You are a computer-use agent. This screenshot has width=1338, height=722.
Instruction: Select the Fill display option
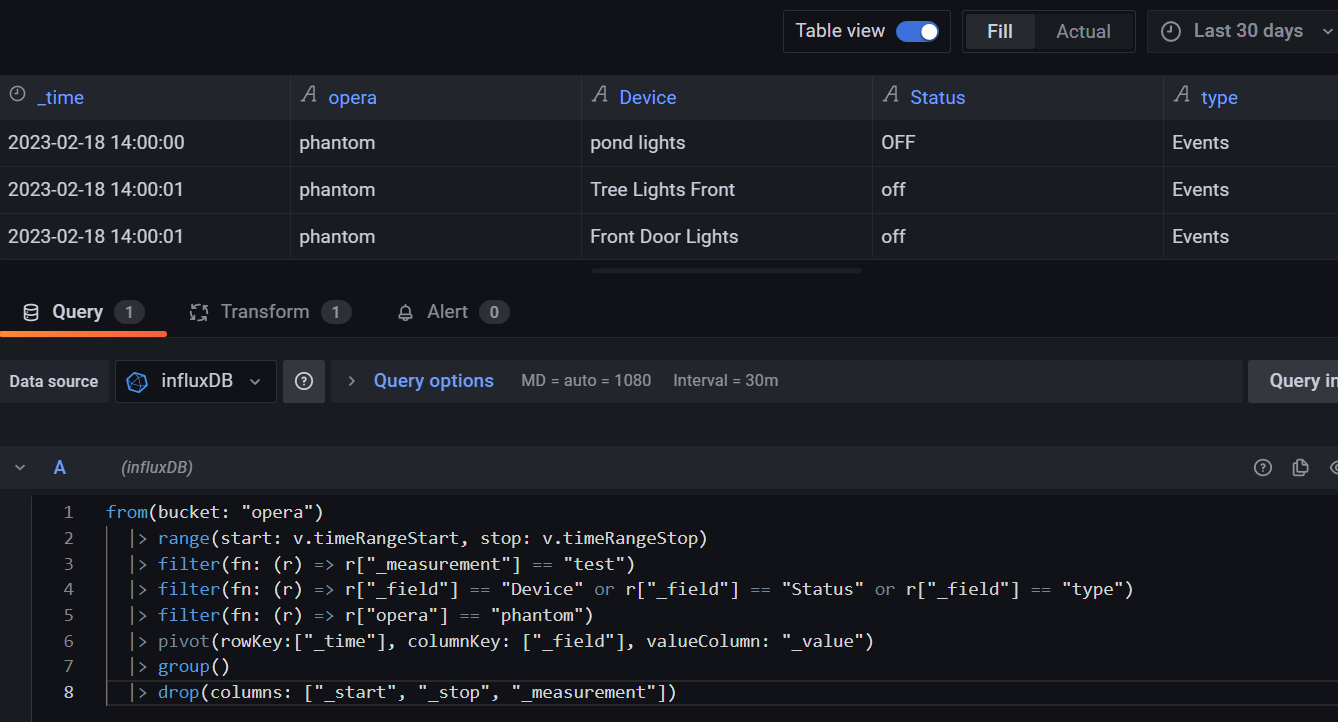999,32
